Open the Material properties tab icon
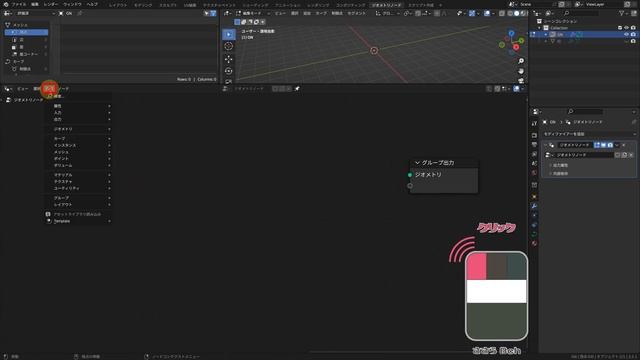This screenshot has width=640, height=360. [x=534, y=244]
